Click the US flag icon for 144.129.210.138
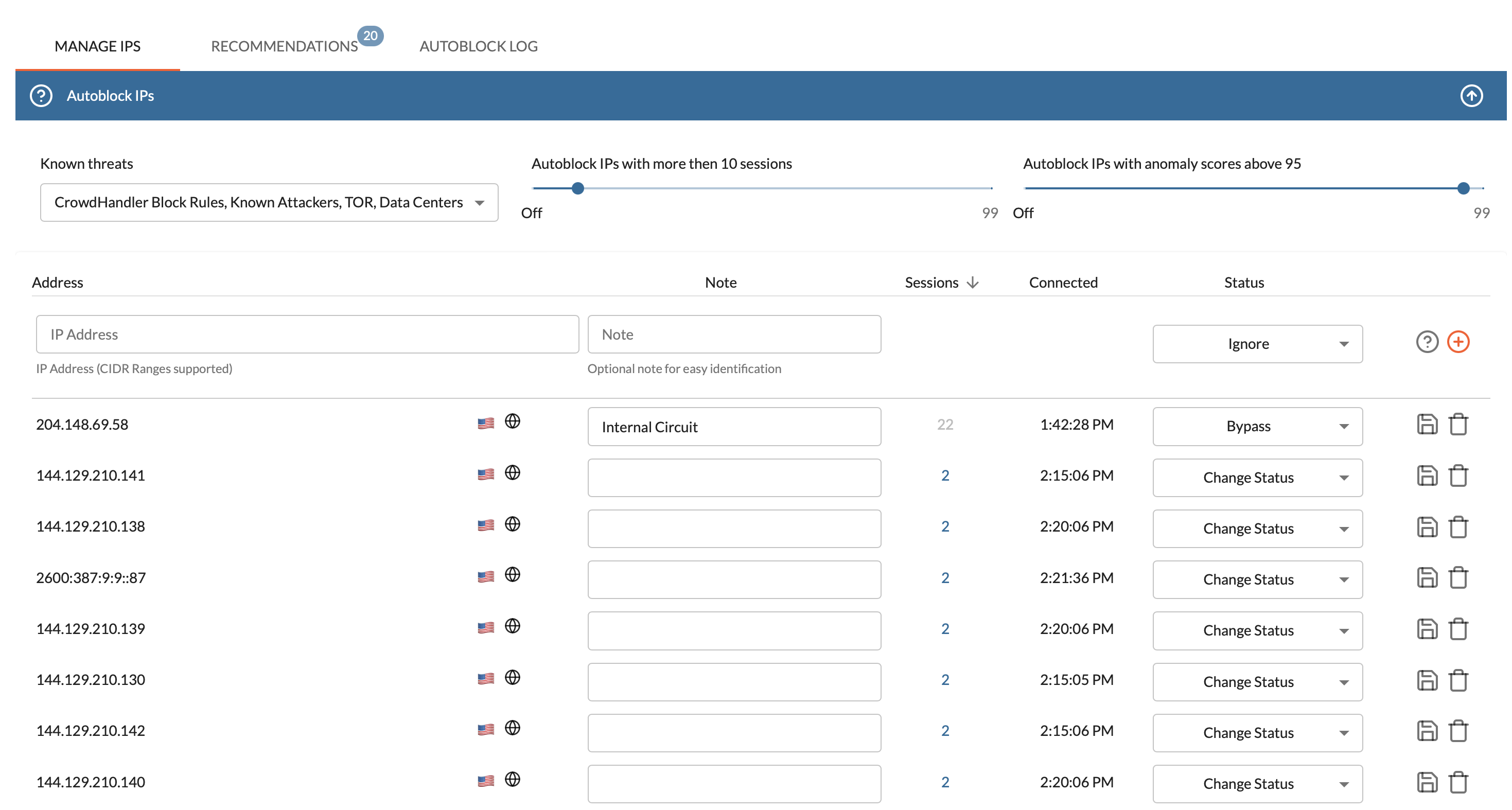The width and height of the screenshot is (1512, 810). coord(485,525)
